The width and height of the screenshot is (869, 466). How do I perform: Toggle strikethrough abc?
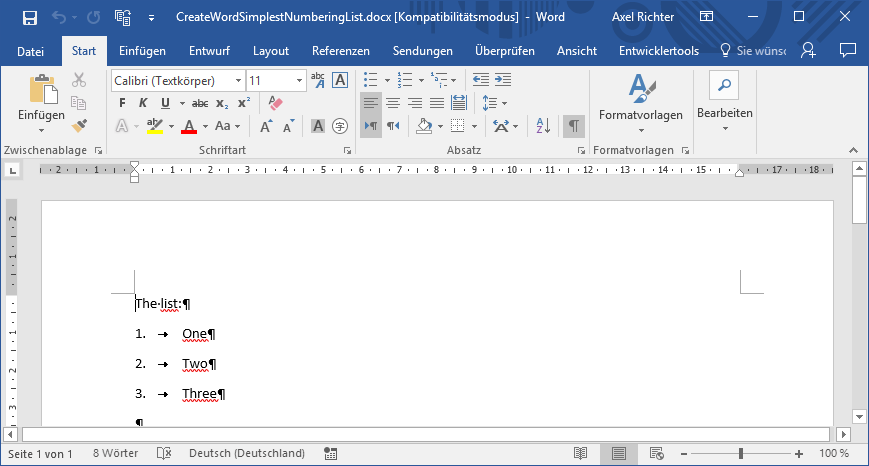(x=200, y=103)
